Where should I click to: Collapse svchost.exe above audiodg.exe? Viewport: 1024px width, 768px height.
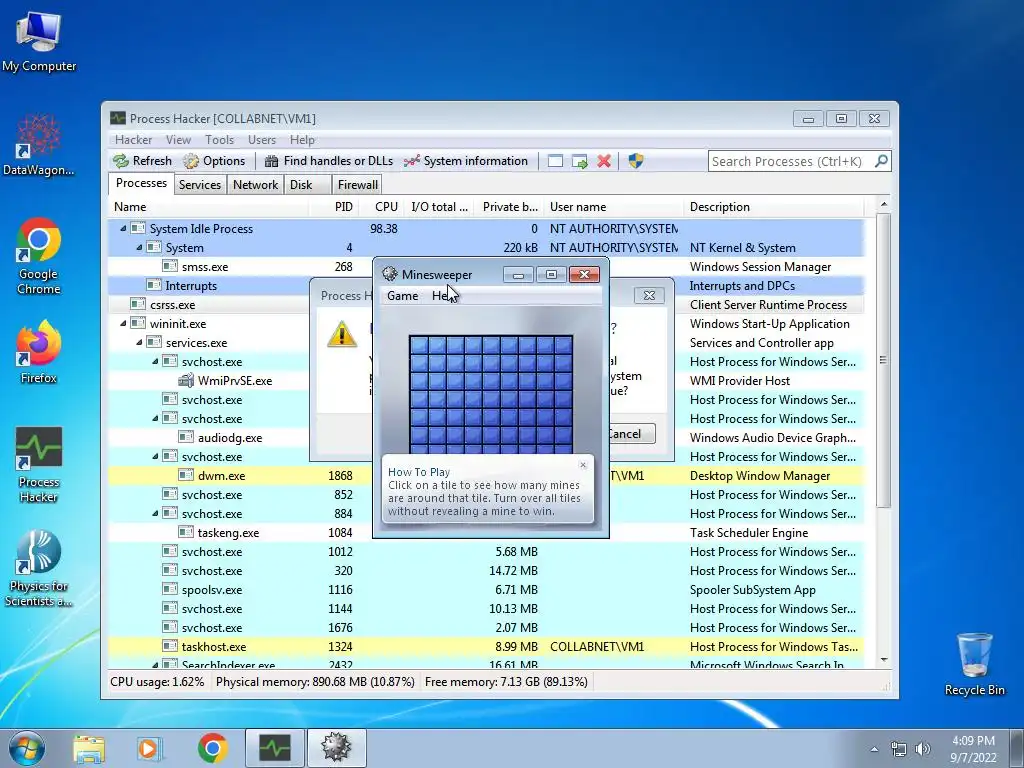155,419
